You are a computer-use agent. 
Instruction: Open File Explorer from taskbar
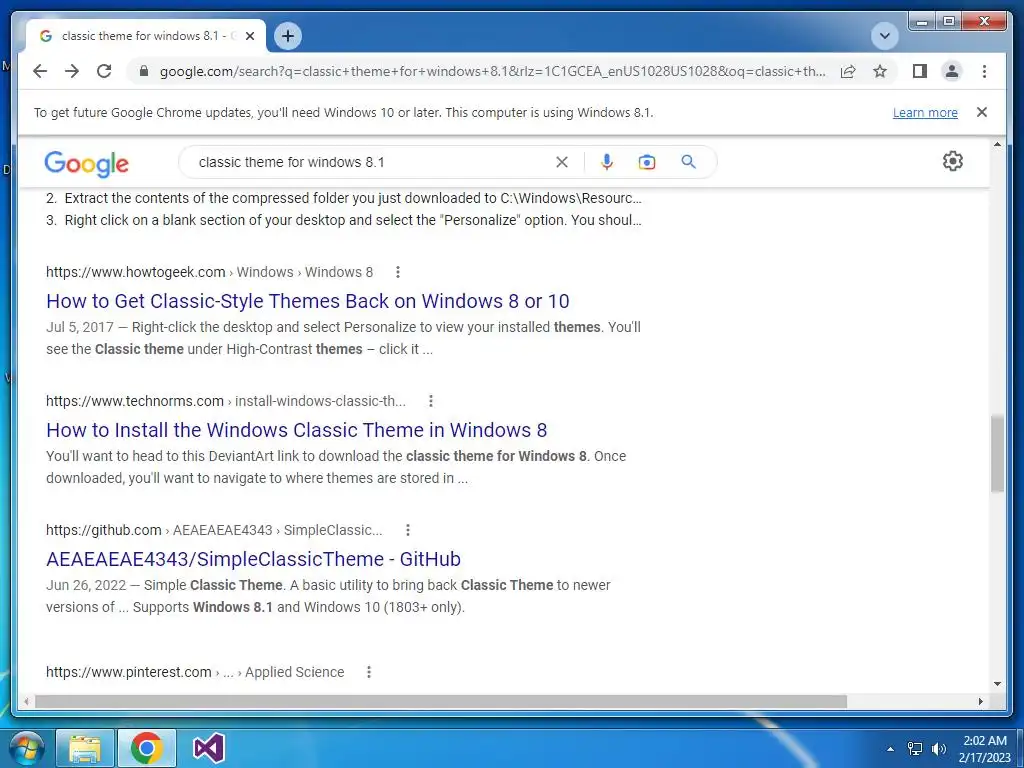click(x=85, y=748)
